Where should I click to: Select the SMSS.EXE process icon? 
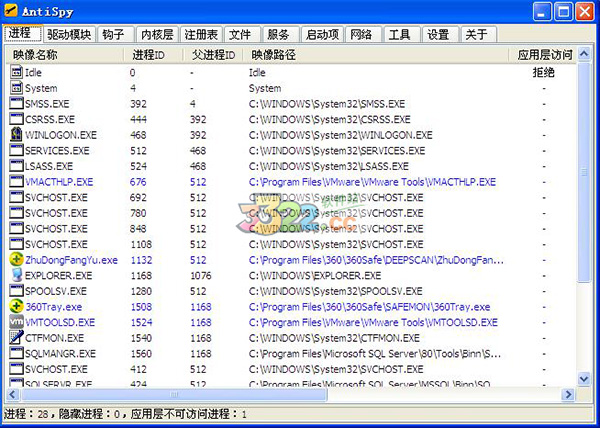16,103
